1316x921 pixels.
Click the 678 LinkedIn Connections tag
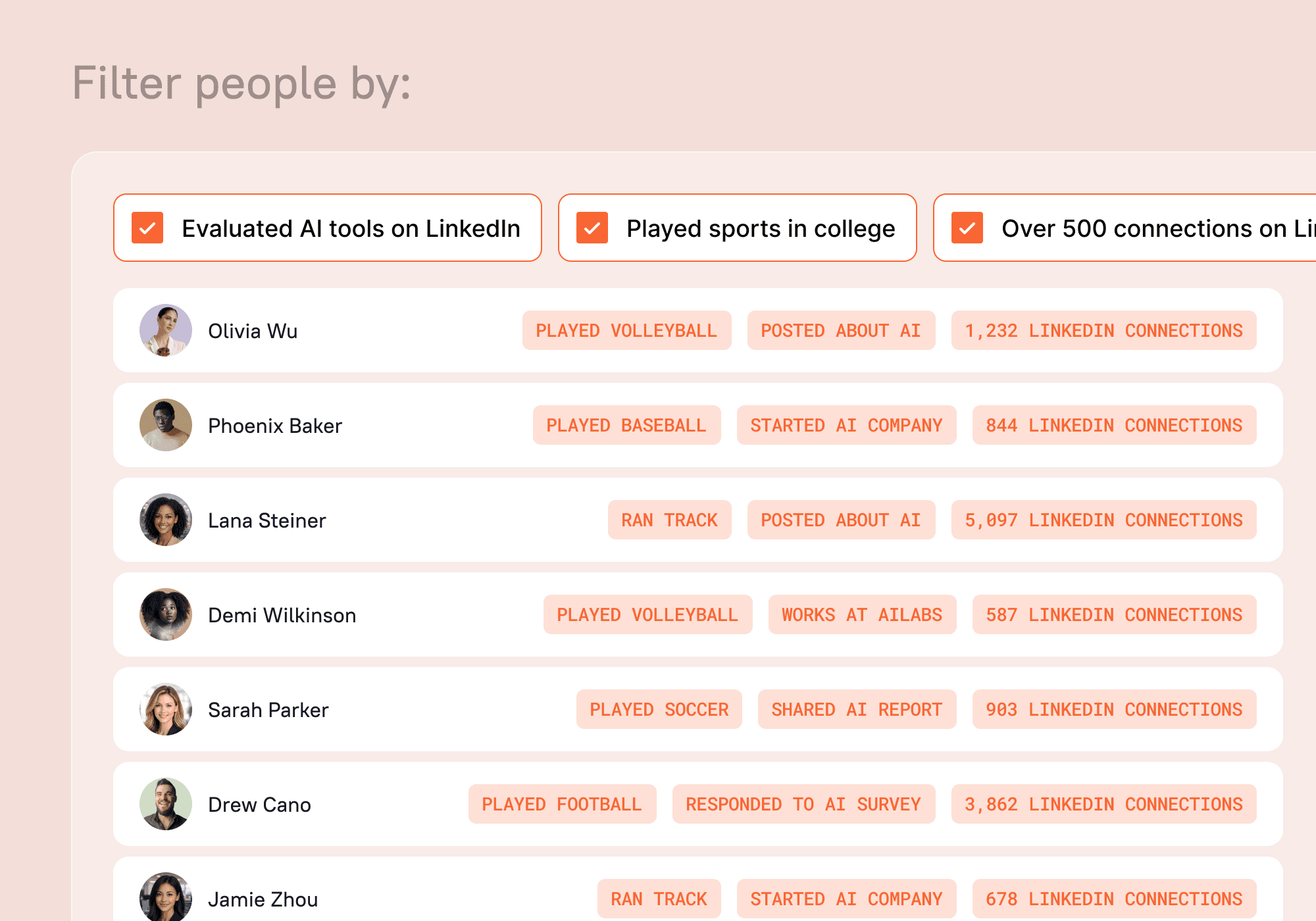click(1114, 899)
